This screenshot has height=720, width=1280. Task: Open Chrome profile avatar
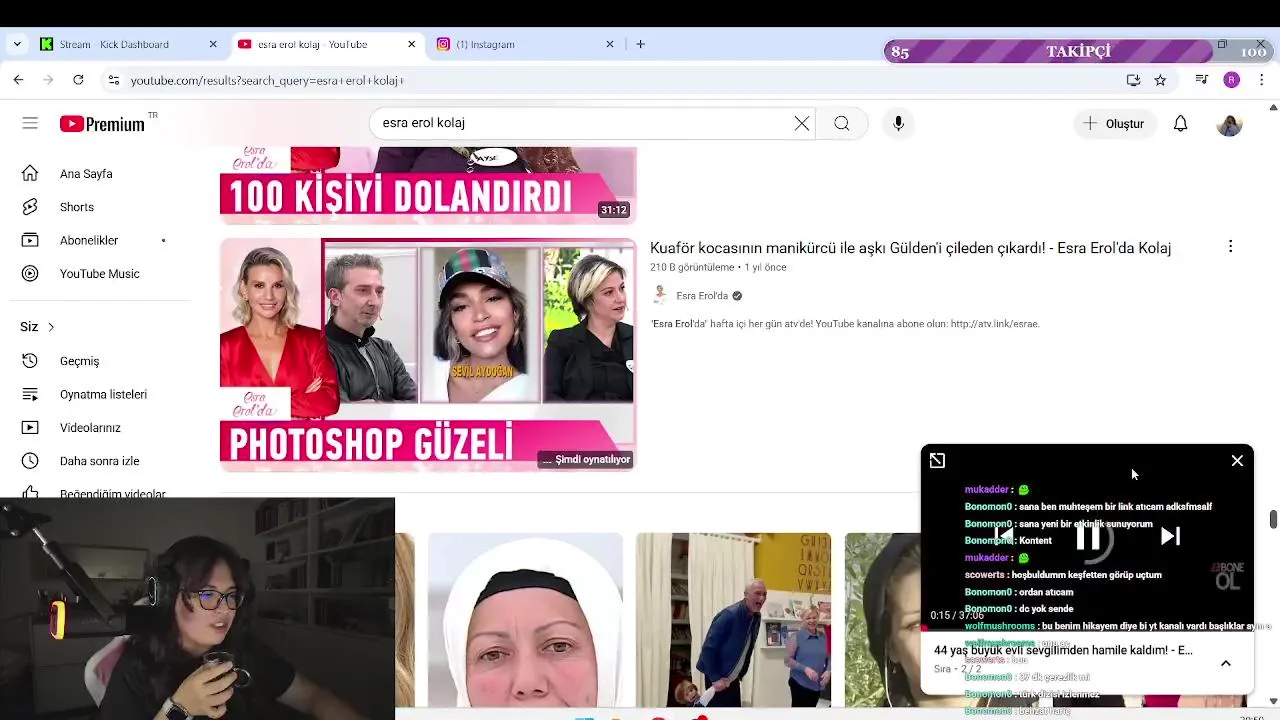click(1232, 80)
